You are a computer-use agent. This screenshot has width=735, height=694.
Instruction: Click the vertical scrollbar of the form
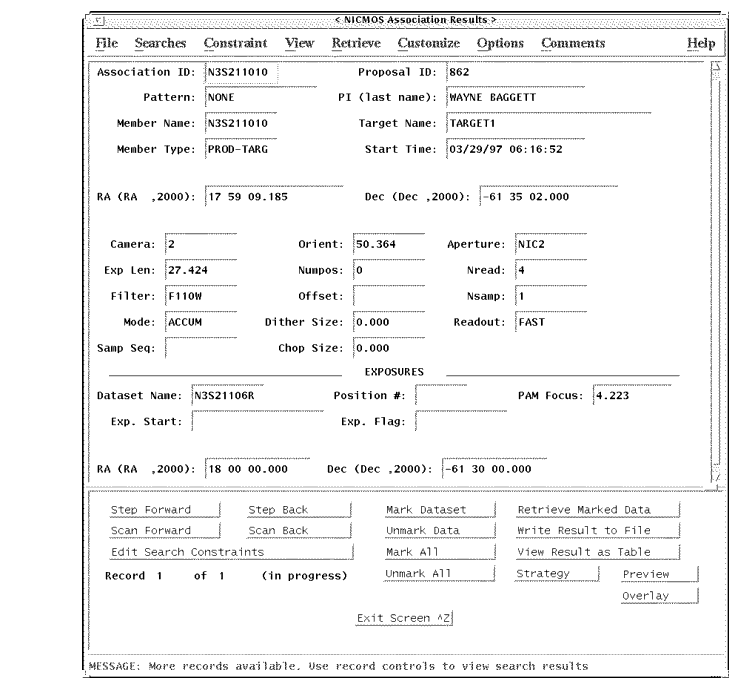pos(714,270)
